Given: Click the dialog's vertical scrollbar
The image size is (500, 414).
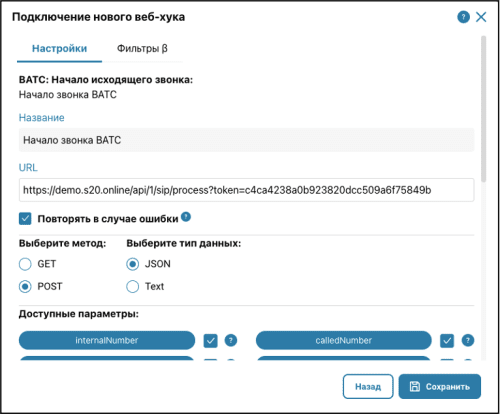Looking at the screenshot, I should point(483,109).
